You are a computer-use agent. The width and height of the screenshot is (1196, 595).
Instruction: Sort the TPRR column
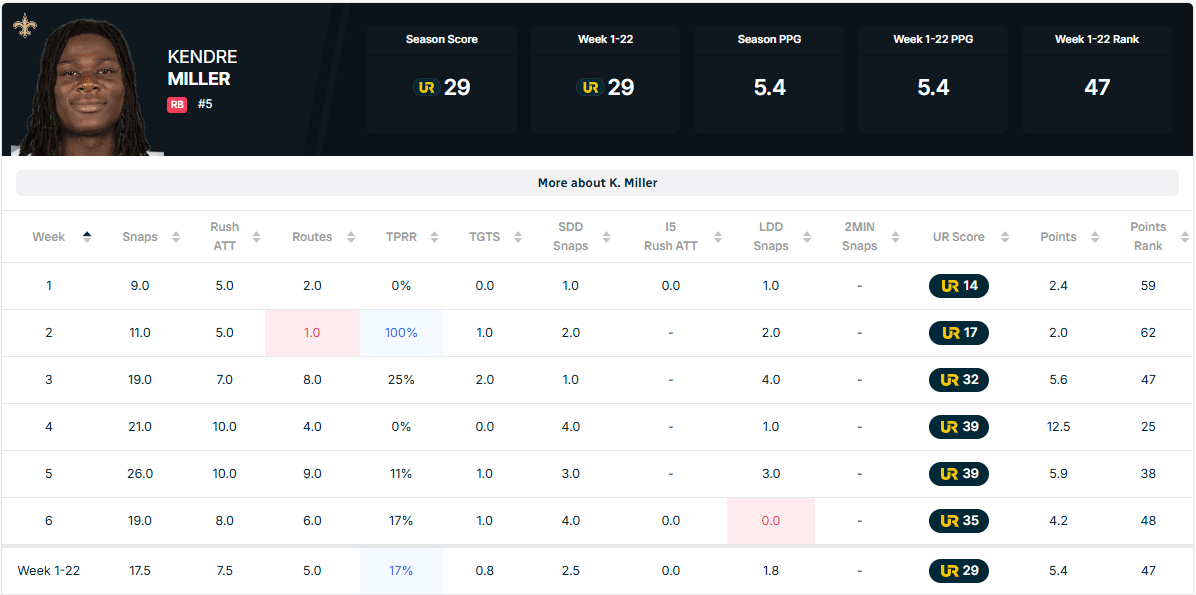435,237
